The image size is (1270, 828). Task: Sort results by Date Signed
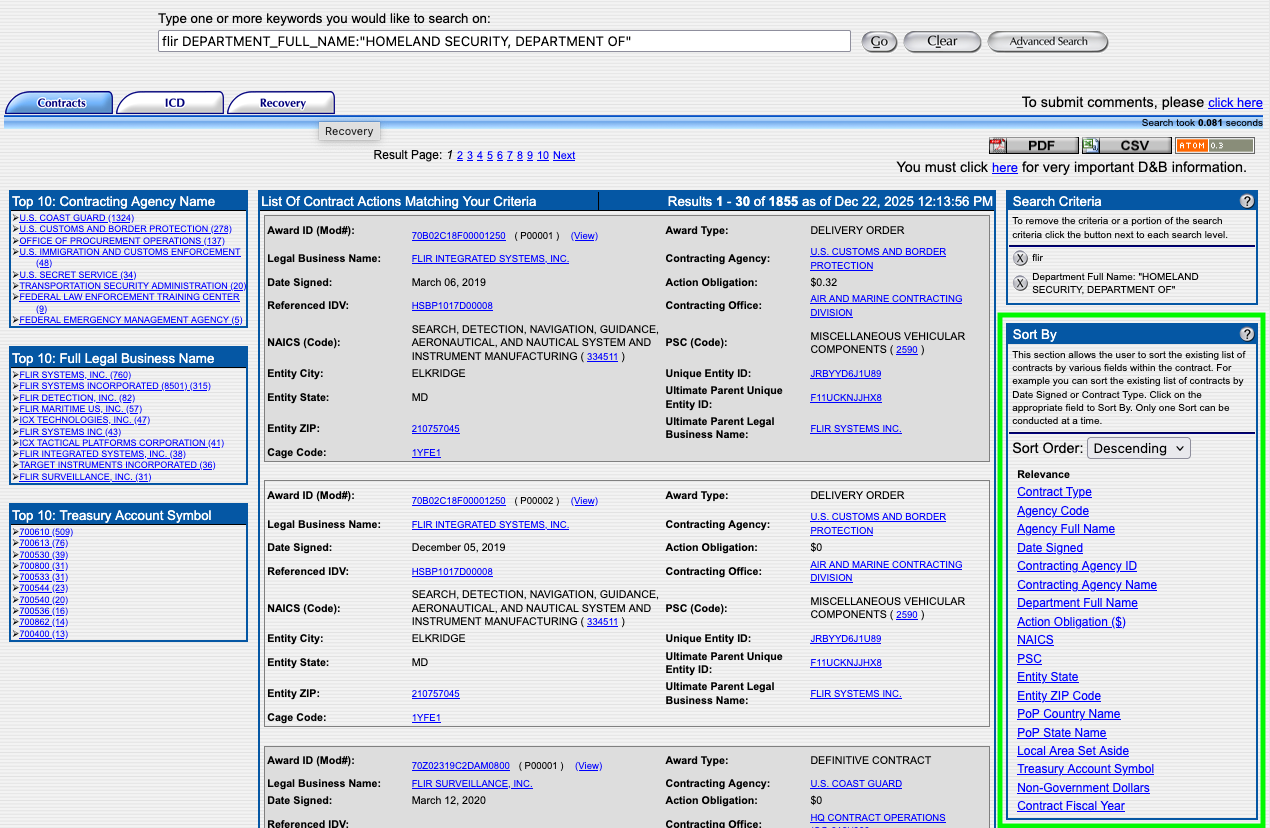pyautogui.click(x=1049, y=547)
